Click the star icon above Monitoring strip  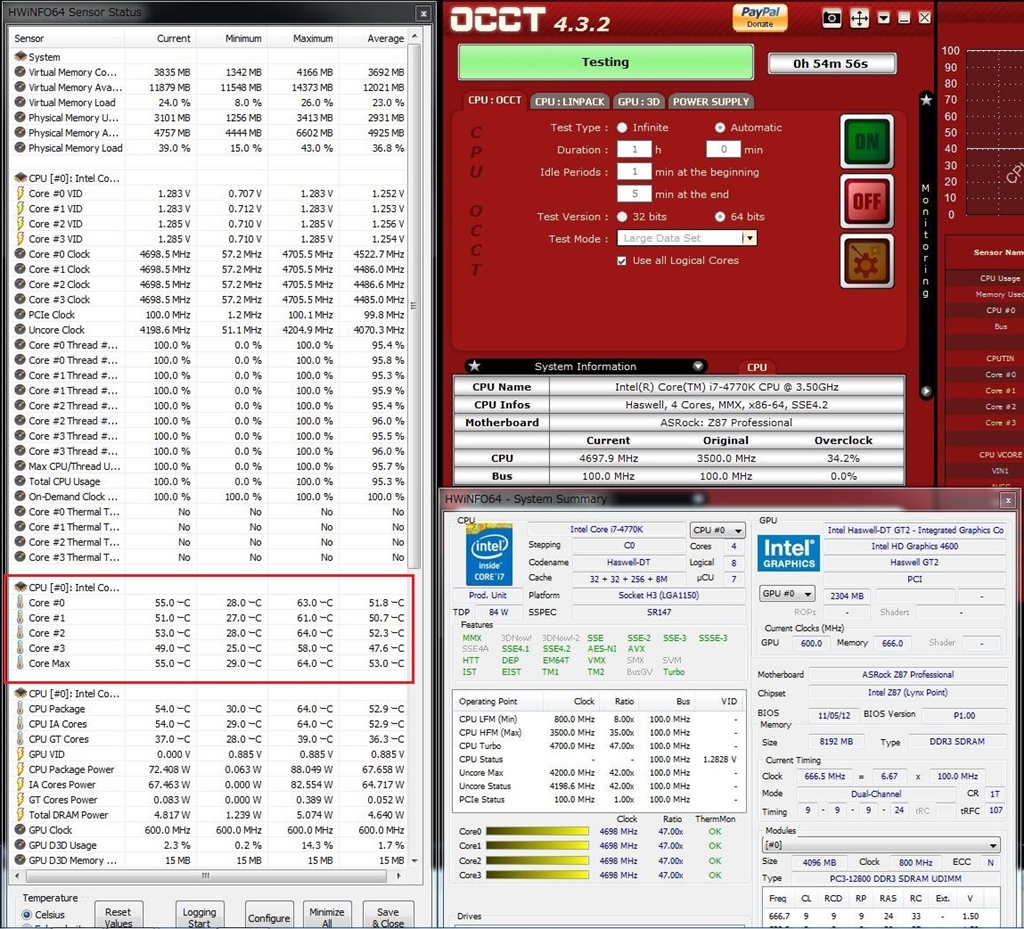pos(926,100)
